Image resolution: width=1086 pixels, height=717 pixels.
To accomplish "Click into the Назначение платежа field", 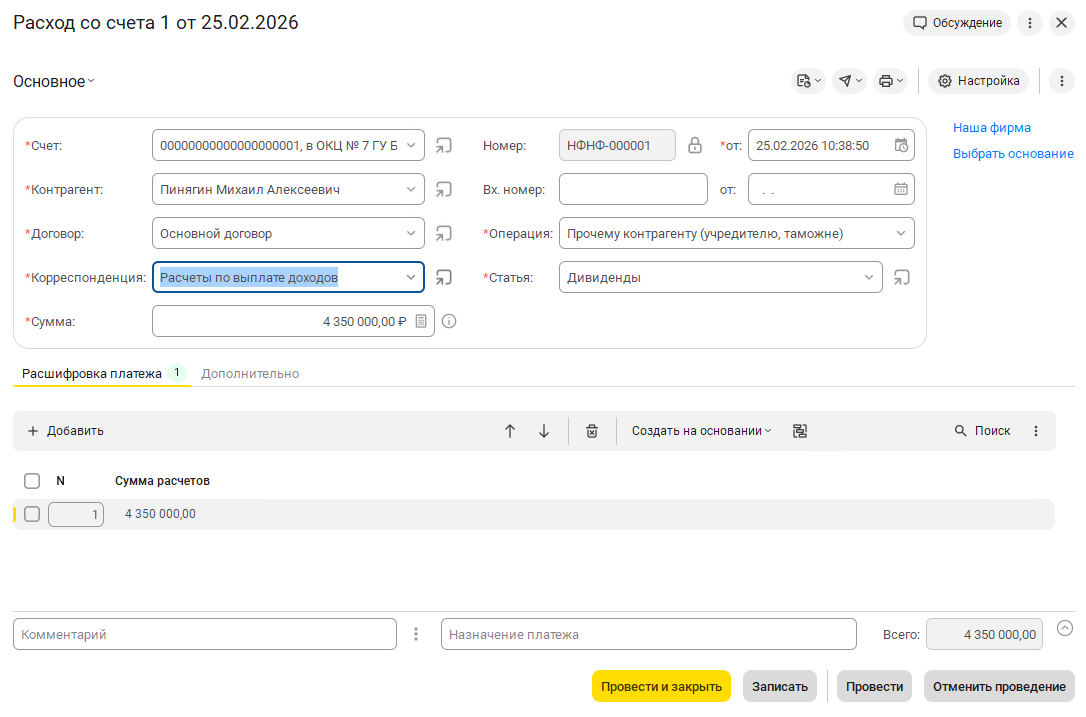I will (648, 634).
